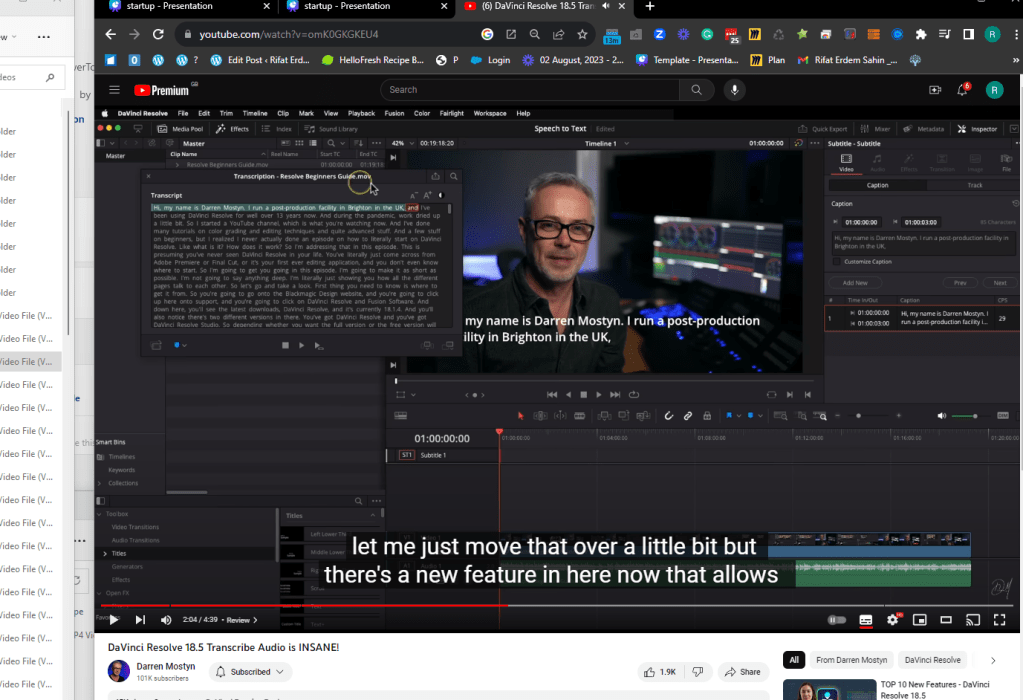Click the YouTube create video icon
1023x700 pixels.
point(935,90)
